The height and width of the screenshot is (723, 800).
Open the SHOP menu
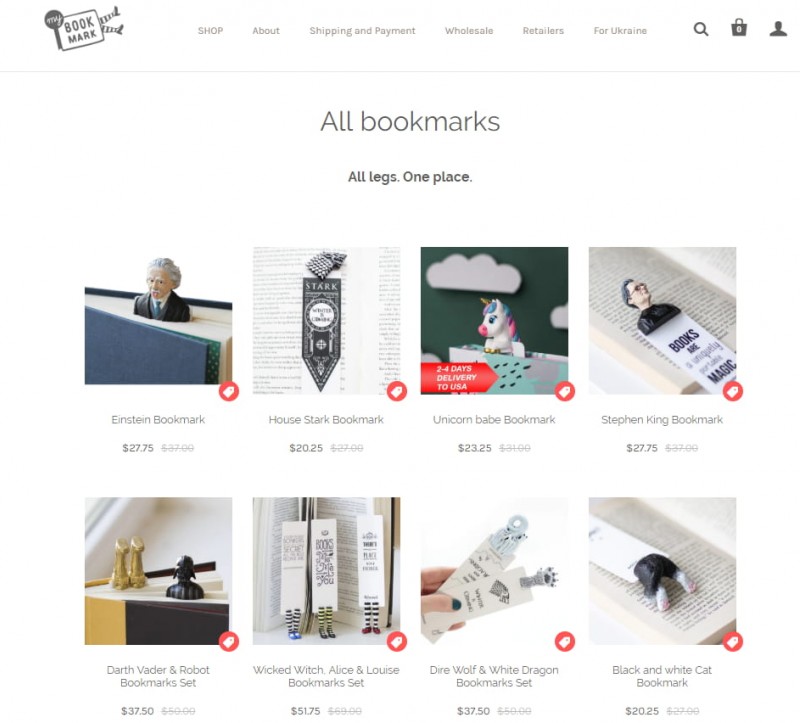pos(210,31)
